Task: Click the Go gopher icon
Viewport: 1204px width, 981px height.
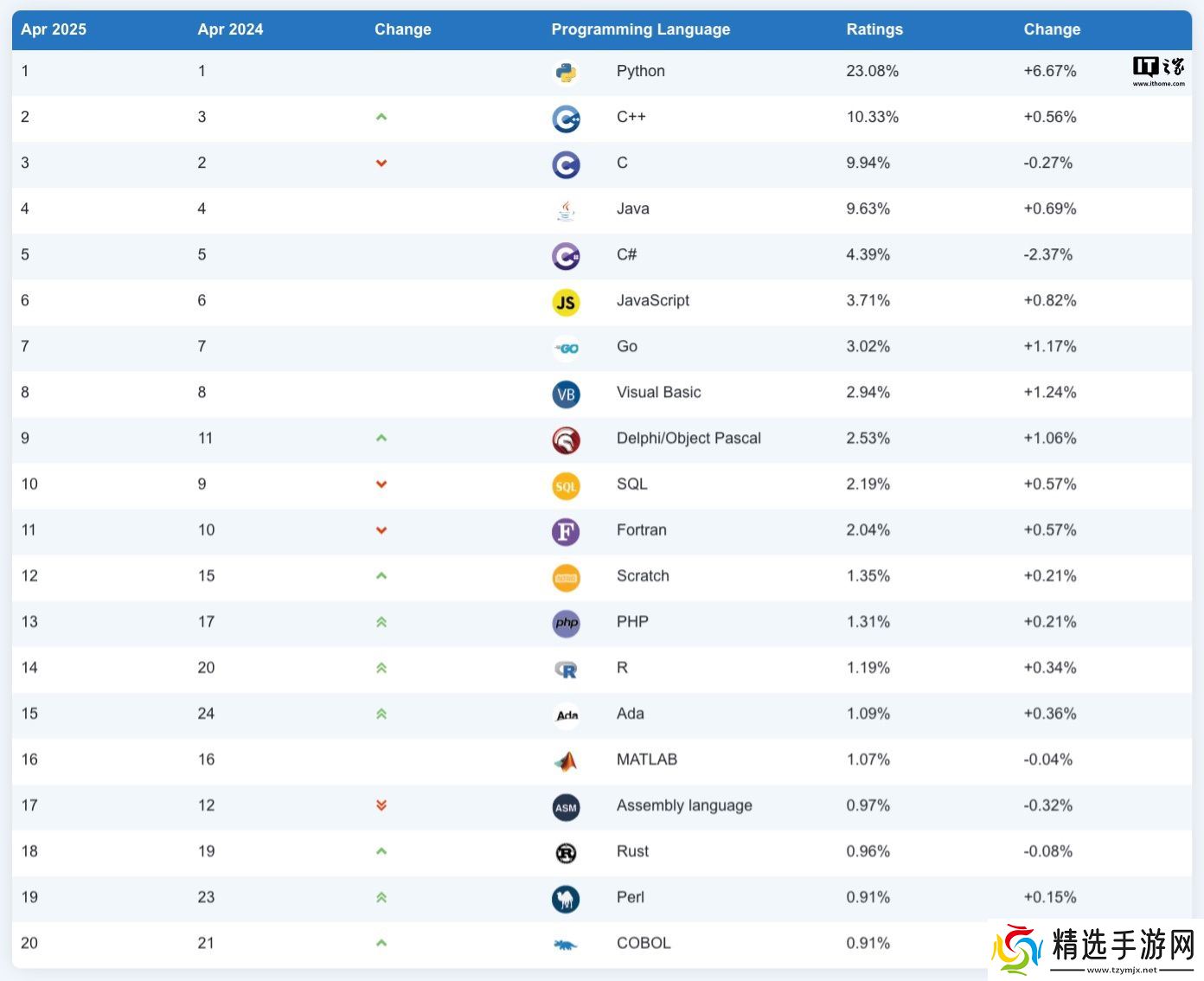Action: coord(566,348)
